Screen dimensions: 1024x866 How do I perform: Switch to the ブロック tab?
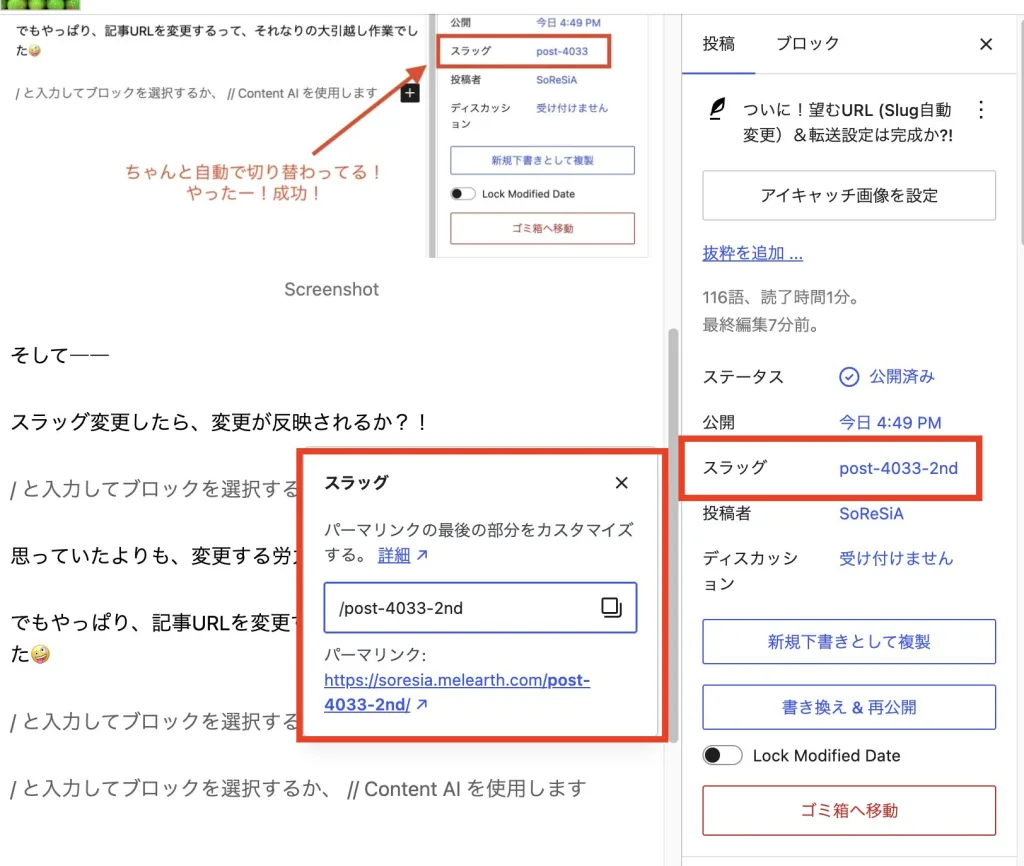(x=807, y=44)
